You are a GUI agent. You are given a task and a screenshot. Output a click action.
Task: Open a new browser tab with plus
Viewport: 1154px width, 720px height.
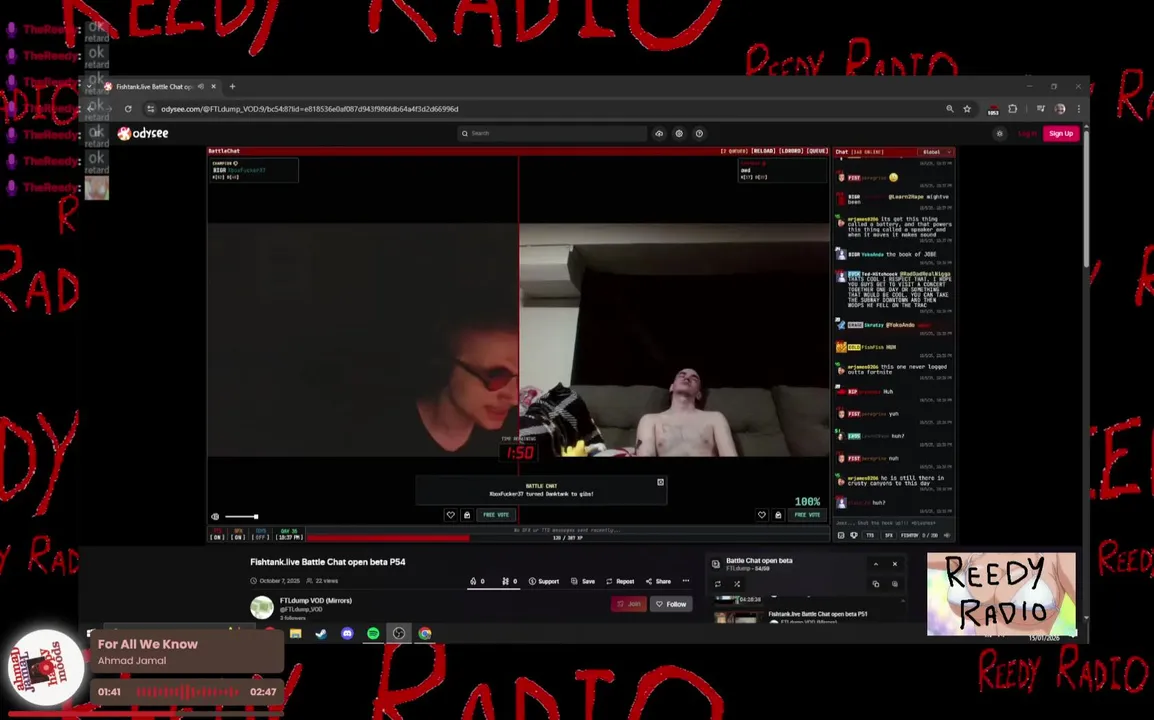tap(233, 86)
